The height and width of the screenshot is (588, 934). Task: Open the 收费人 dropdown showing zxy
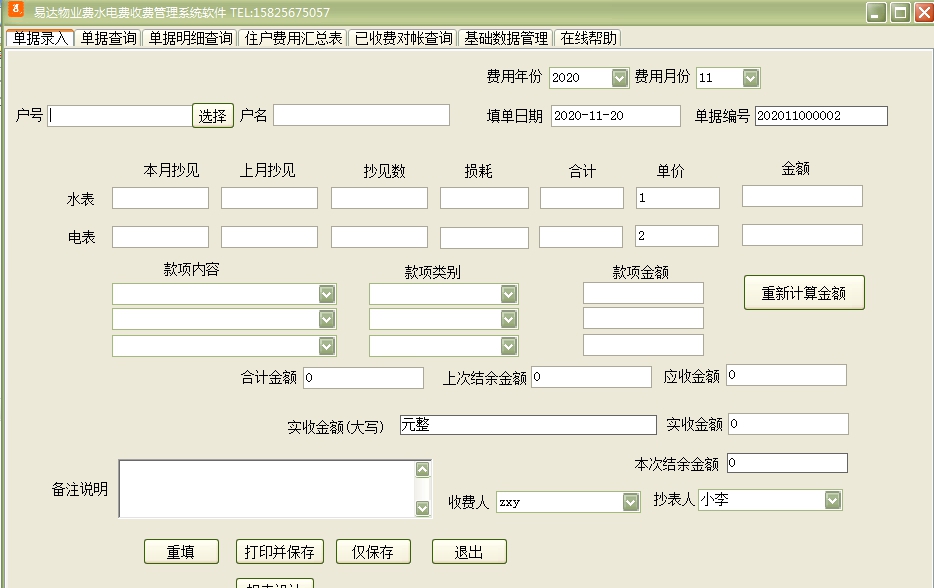(629, 500)
